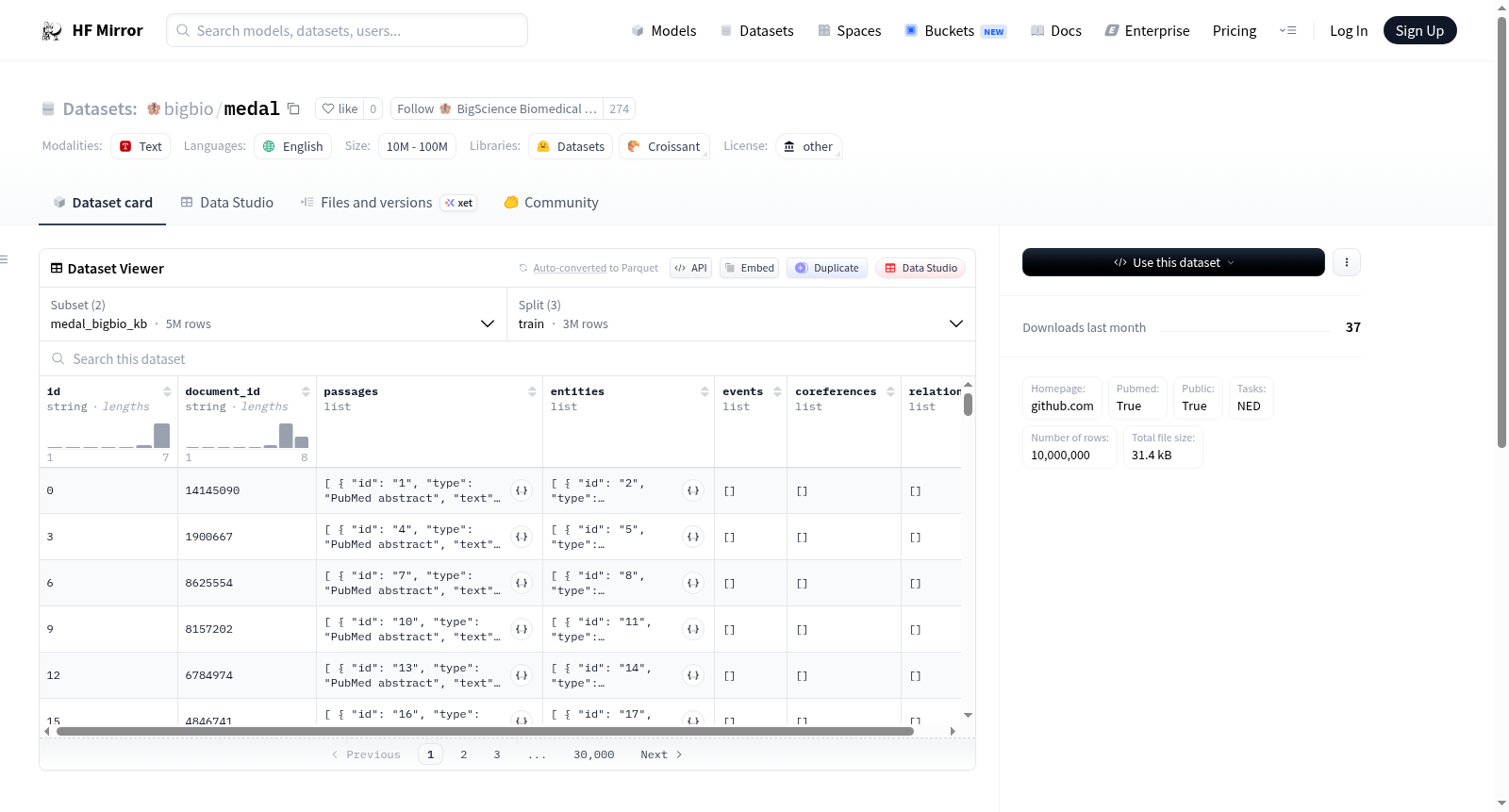The width and height of the screenshot is (1509, 812).
Task: Open the Use this dataset dropdown
Action: pos(1173,262)
